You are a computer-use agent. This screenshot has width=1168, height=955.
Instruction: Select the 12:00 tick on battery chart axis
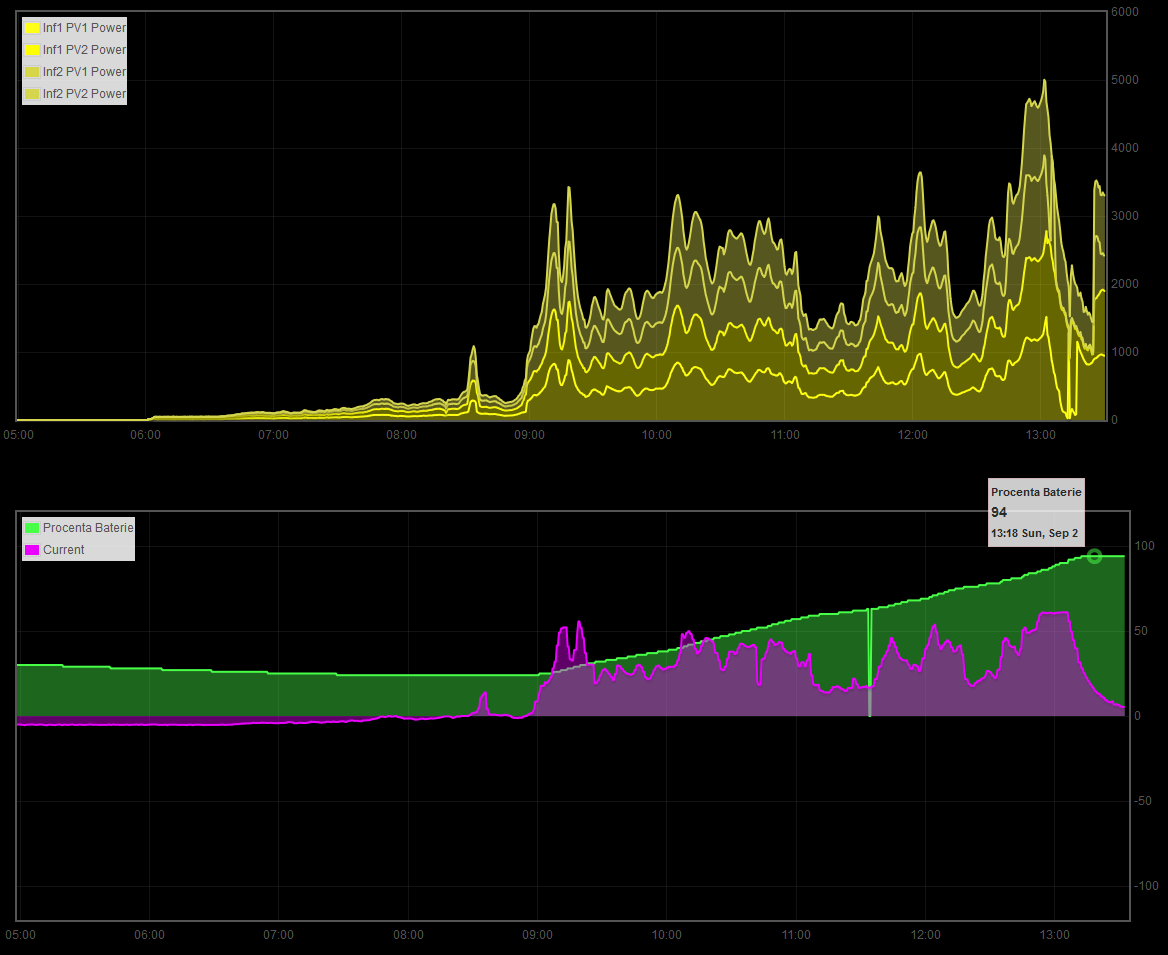tap(925, 935)
